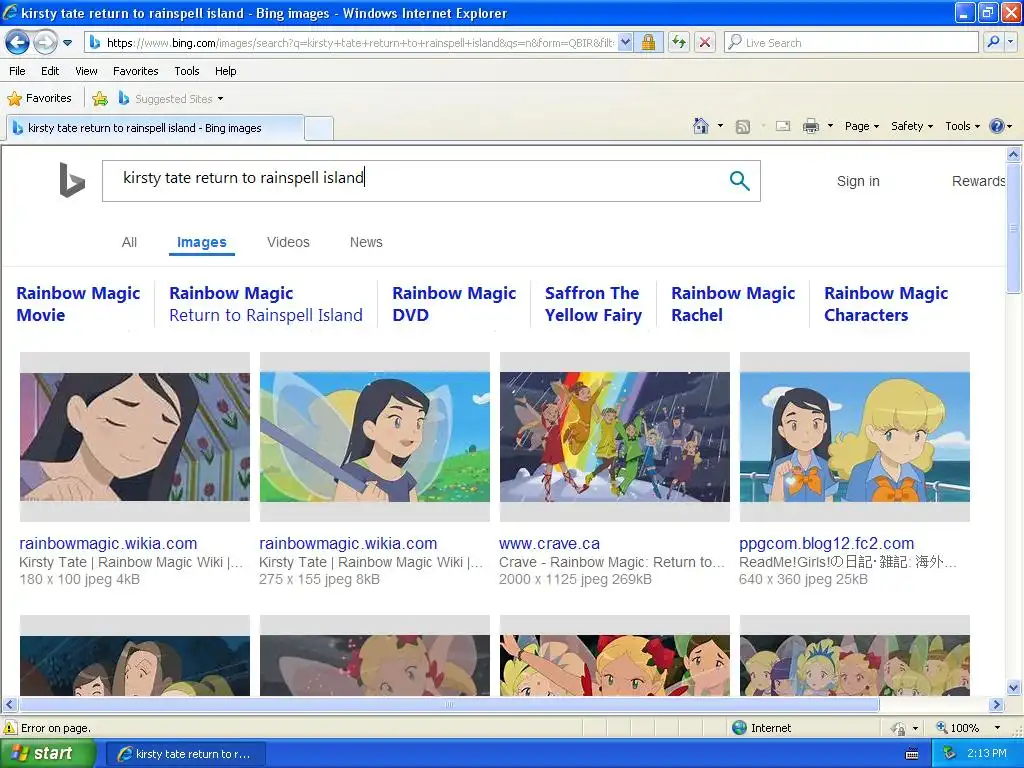Expand the Print options dropdown arrow

[x=830, y=126]
